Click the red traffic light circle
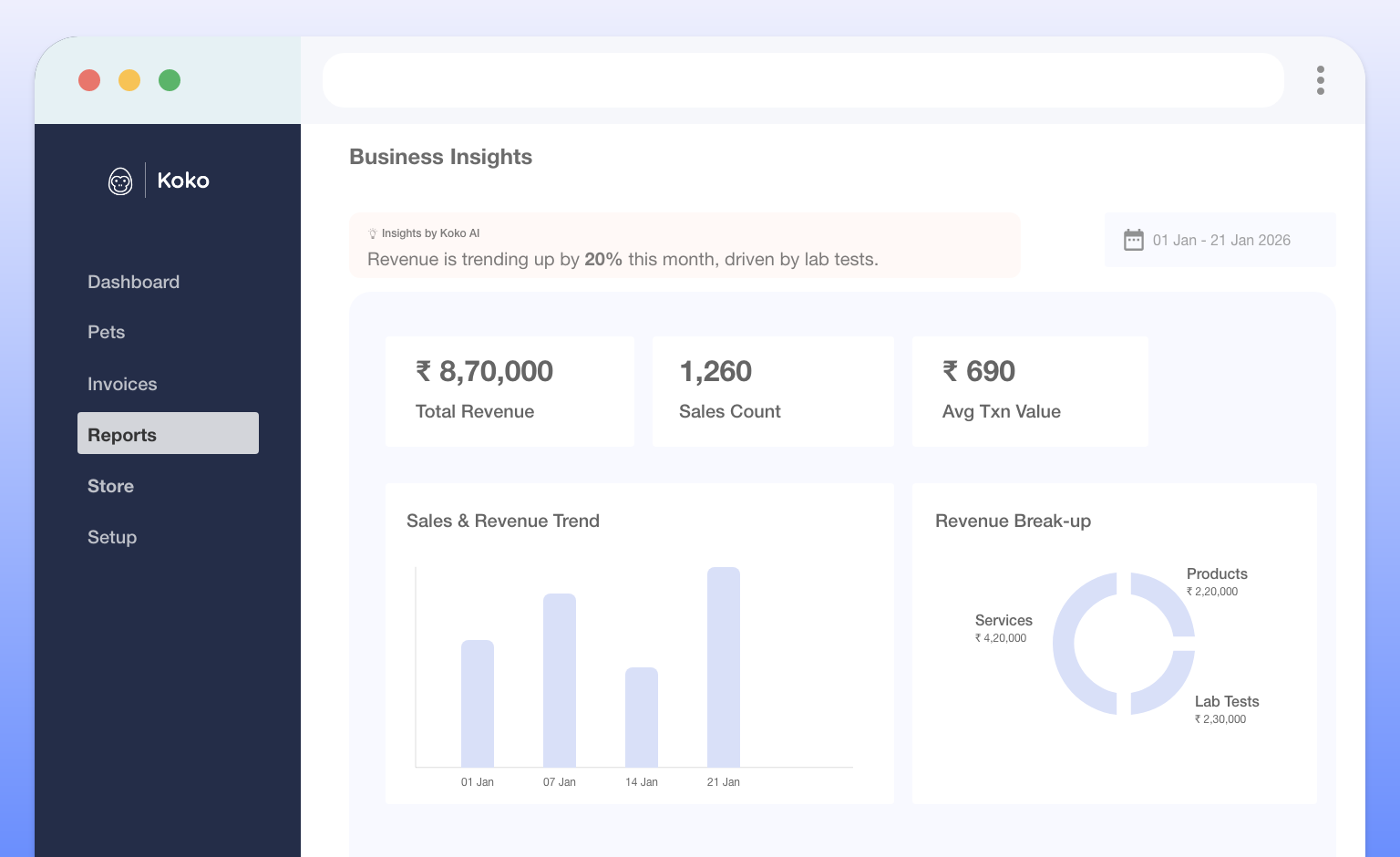 pyautogui.click(x=89, y=80)
